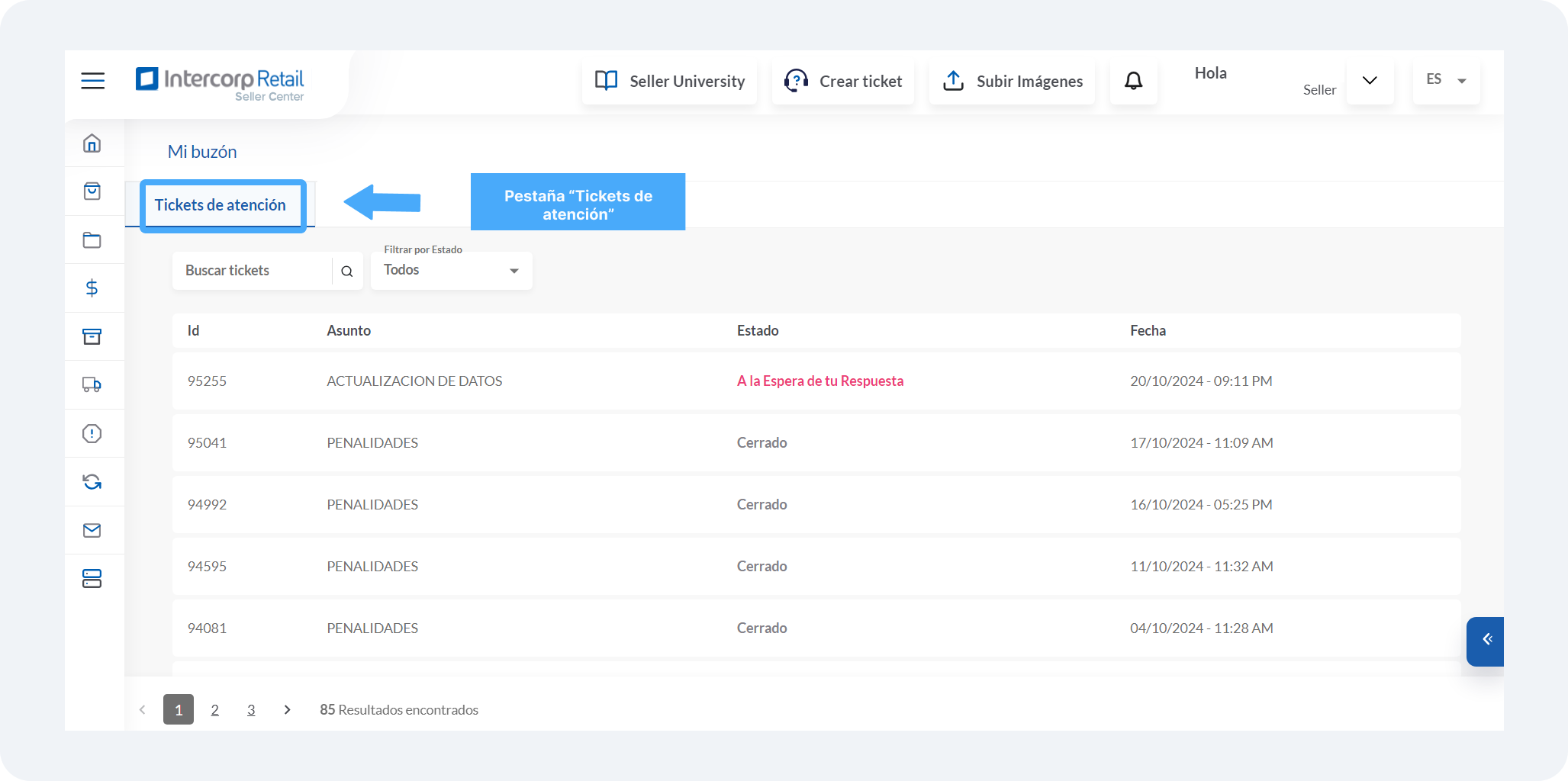Open the archive box sidebar icon
The width and height of the screenshot is (1568, 781).
point(92,336)
